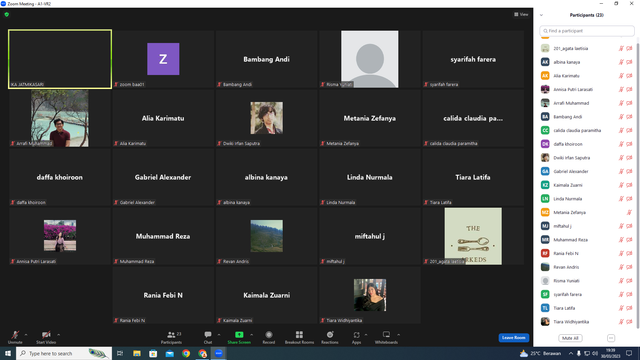Open File Explorer from taskbar
The image size is (640, 360).
click(x=137, y=353)
